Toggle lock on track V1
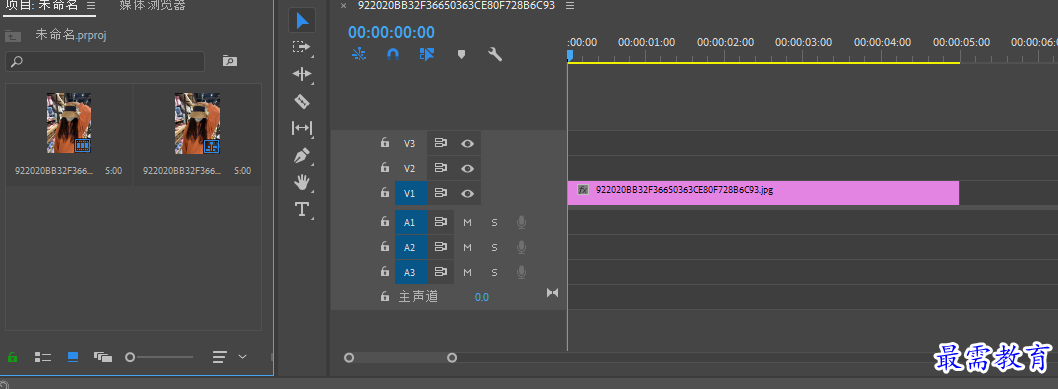This screenshot has width=1058, height=389. pyautogui.click(x=385, y=193)
